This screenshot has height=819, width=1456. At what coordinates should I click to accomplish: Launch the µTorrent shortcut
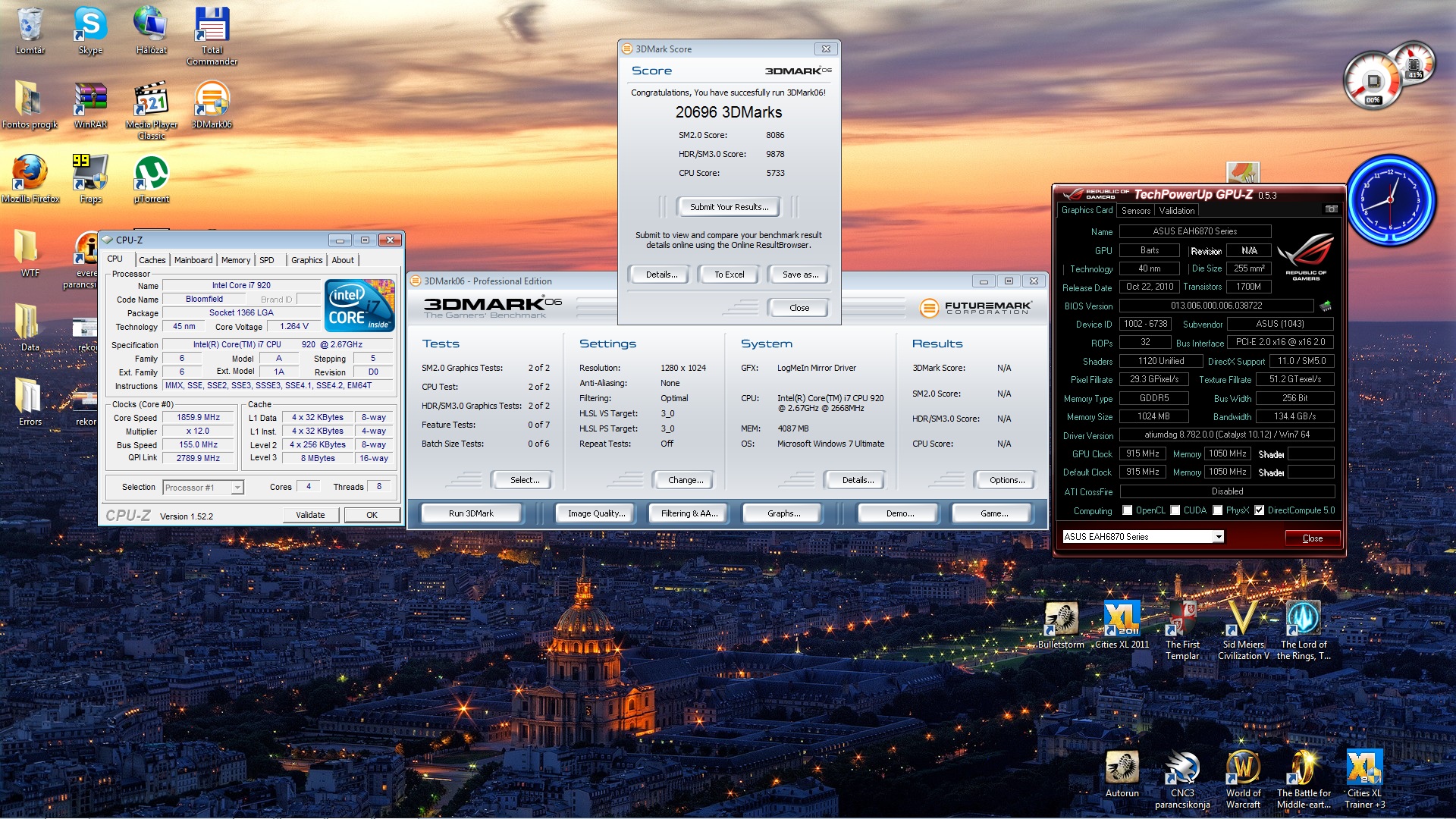click(152, 179)
